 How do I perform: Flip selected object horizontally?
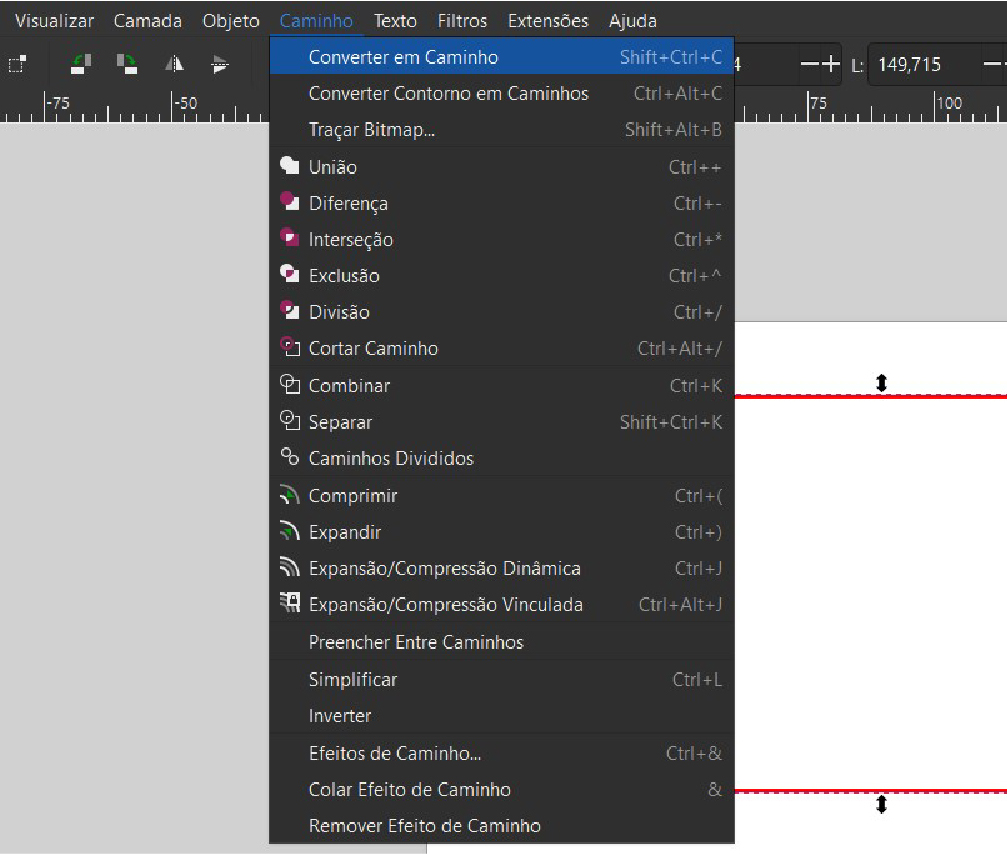coord(174,64)
